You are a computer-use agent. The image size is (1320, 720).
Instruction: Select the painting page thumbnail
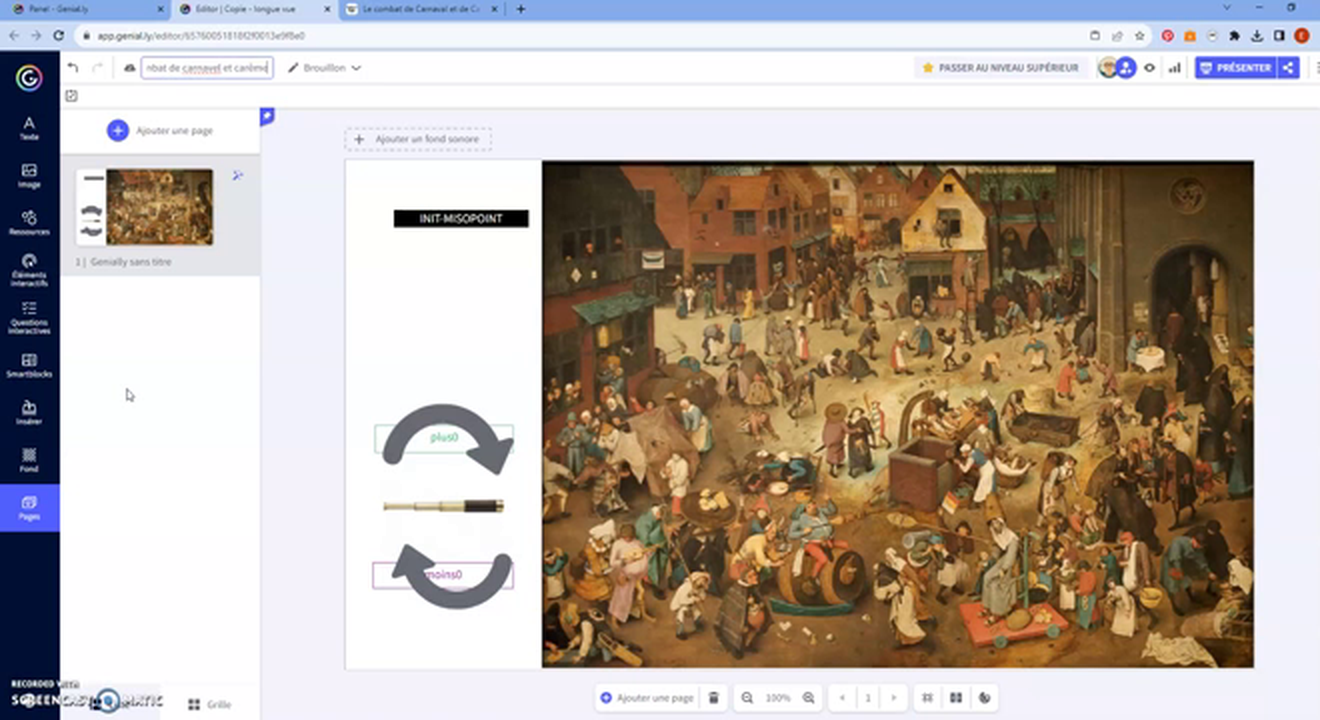(x=159, y=207)
